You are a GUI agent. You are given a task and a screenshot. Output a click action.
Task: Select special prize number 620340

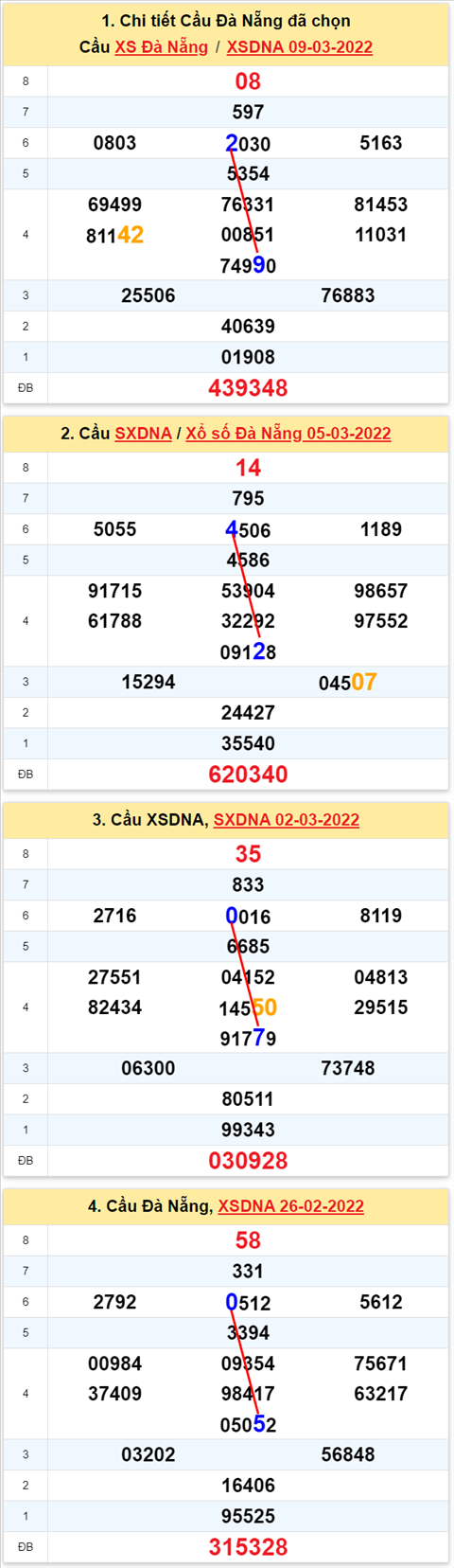[x=248, y=774]
